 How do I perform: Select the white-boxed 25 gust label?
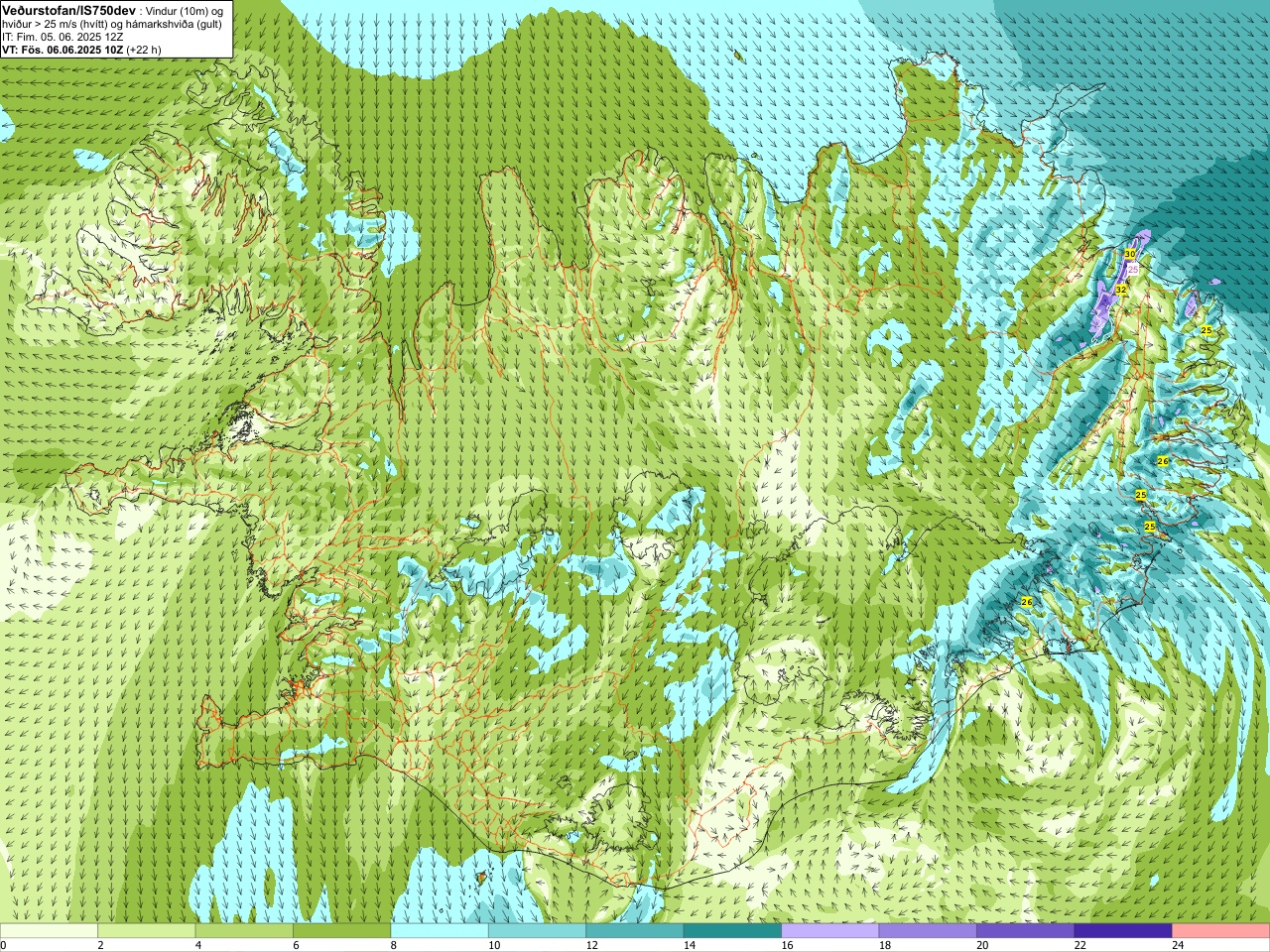[1133, 269]
